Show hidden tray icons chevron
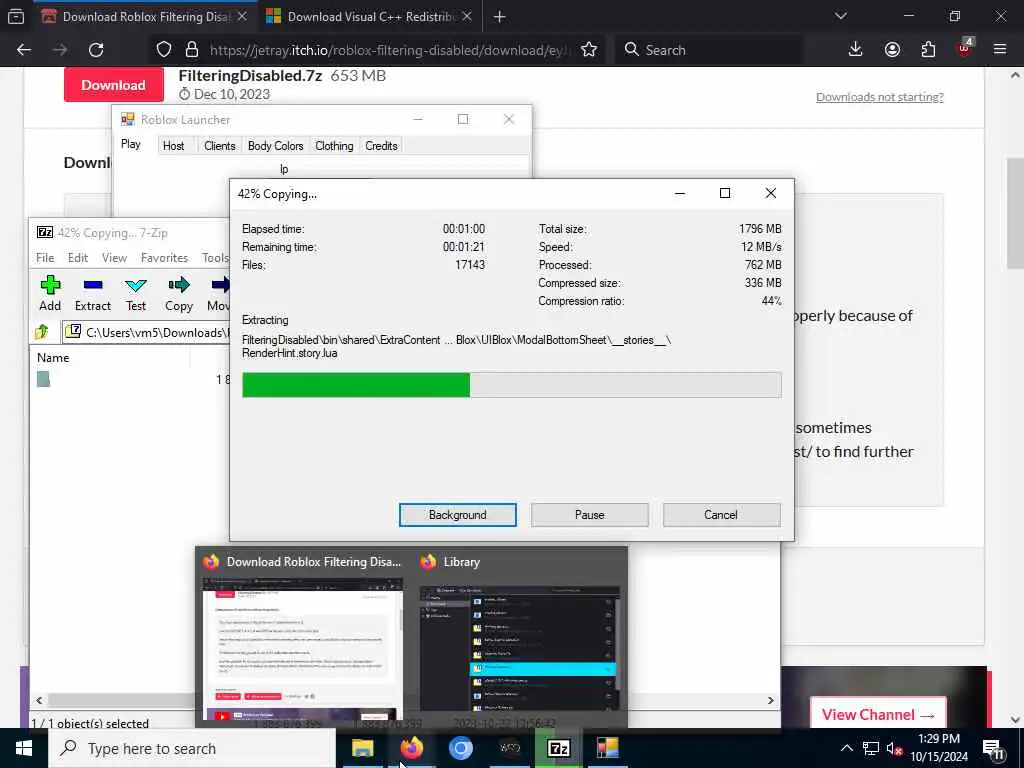1024x768 pixels. click(846, 748)
